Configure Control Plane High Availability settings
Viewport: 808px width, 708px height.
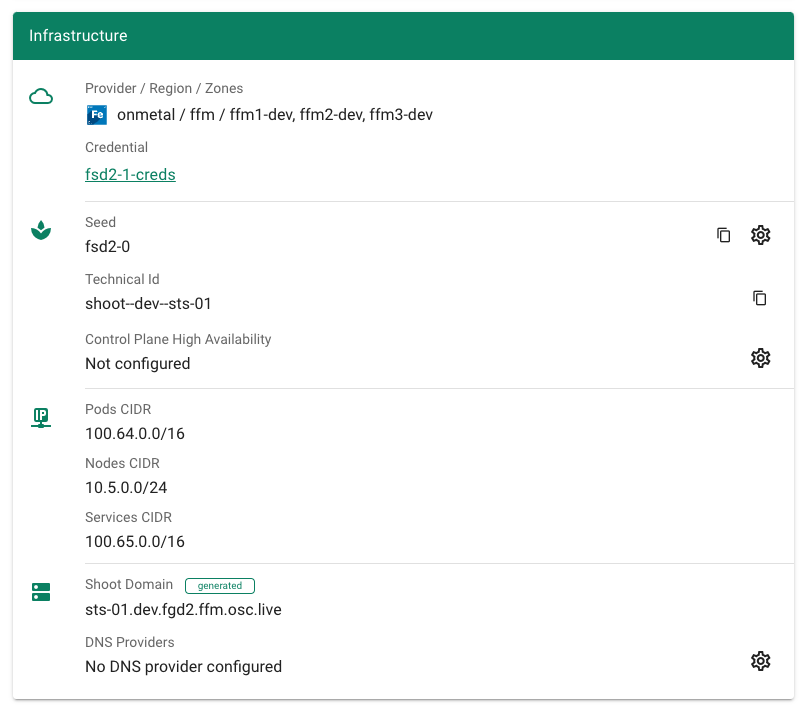tap(761, 358)
